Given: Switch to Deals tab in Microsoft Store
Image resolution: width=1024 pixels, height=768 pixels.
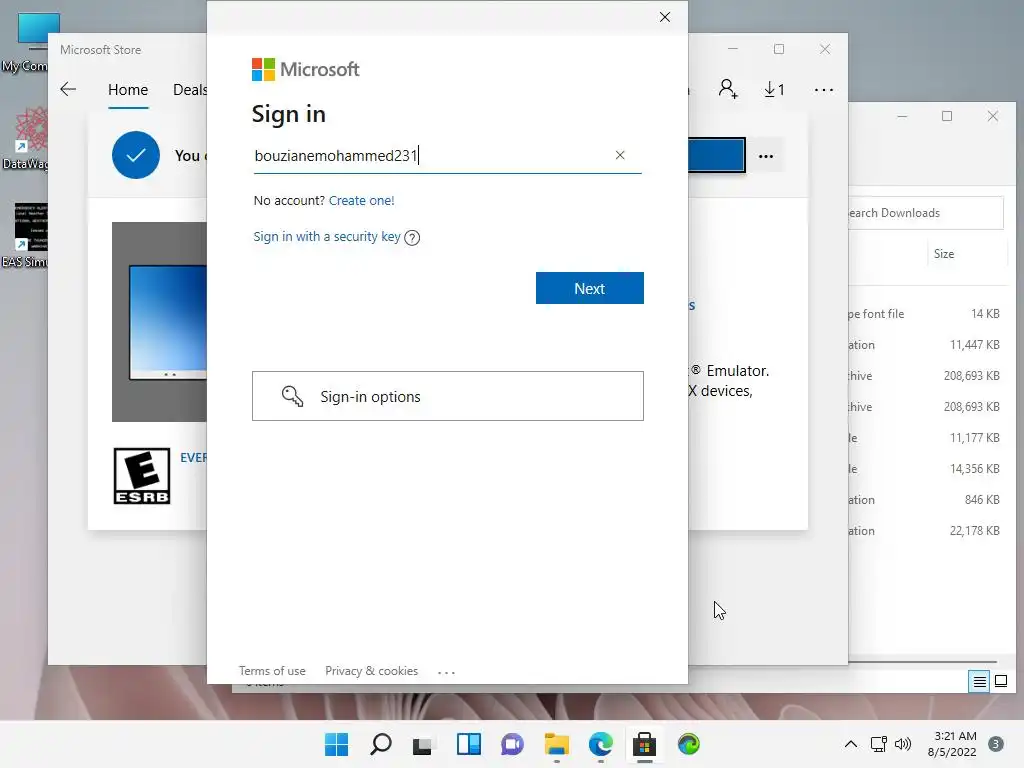Looking at the screenshot, I should [189, 89].
